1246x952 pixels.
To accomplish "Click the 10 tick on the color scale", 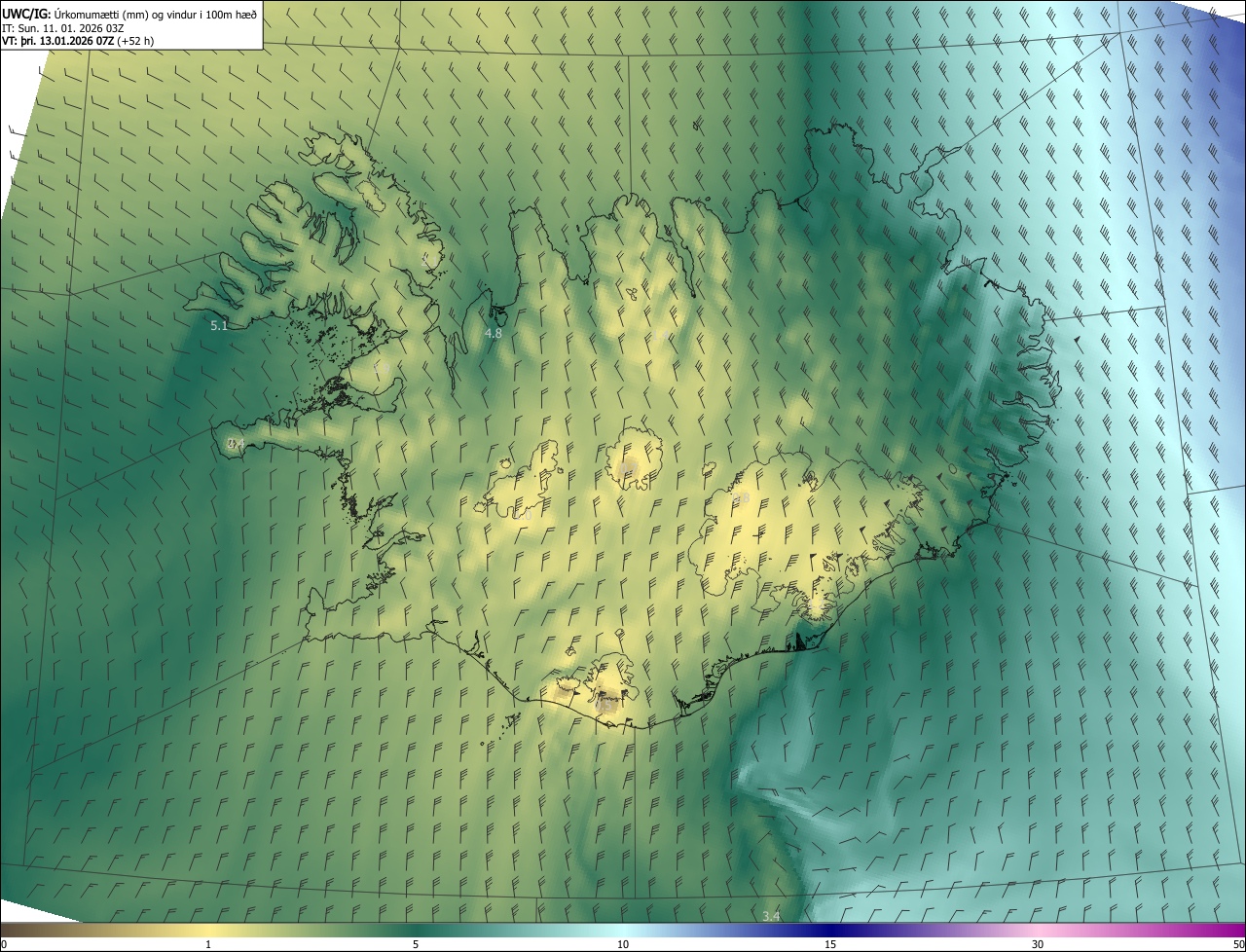I will click(623, 944).
